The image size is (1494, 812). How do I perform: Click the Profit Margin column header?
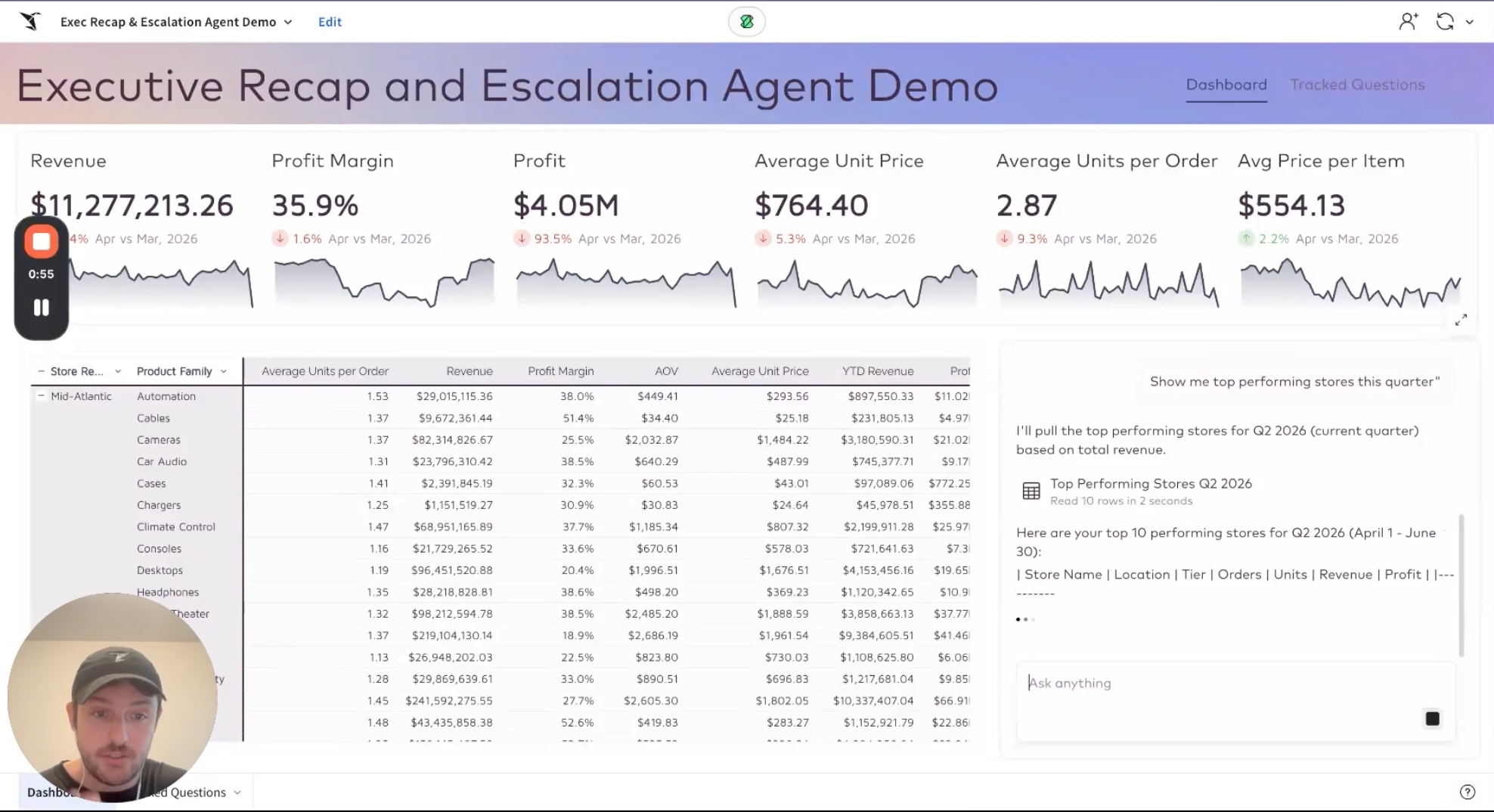click(x=560, y=371)
